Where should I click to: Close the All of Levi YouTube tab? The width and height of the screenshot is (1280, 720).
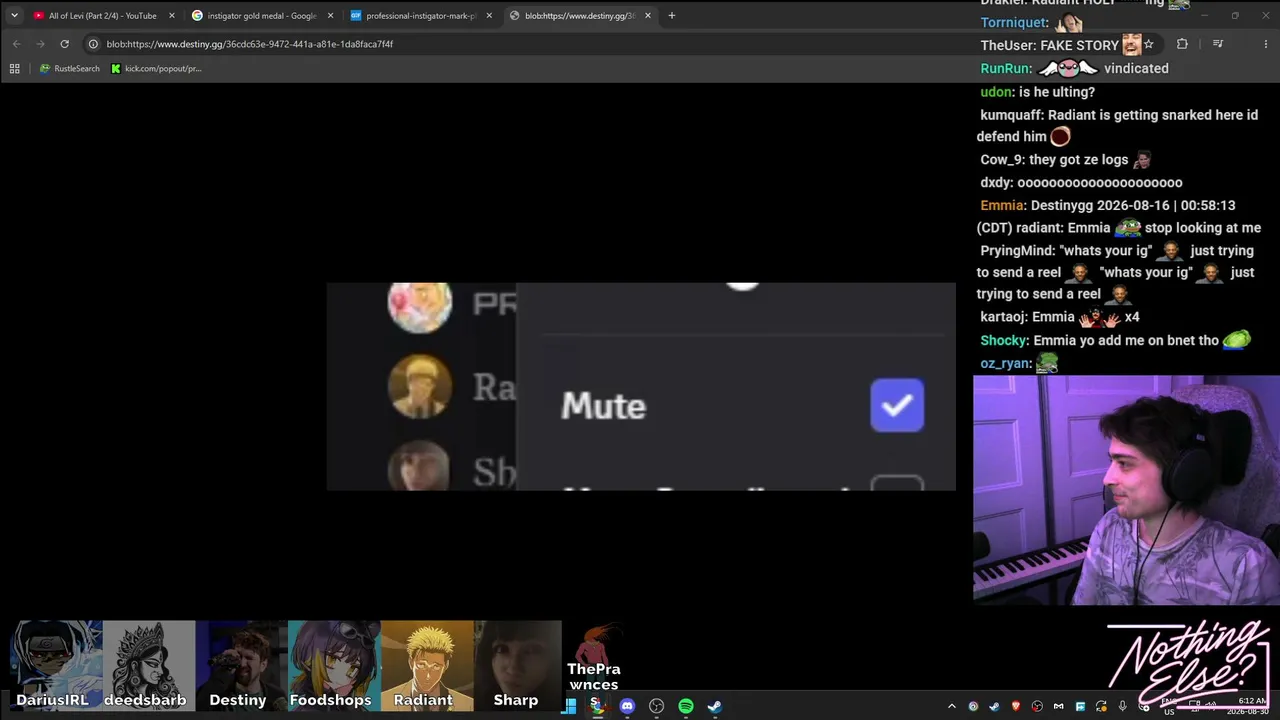[172, 15]
